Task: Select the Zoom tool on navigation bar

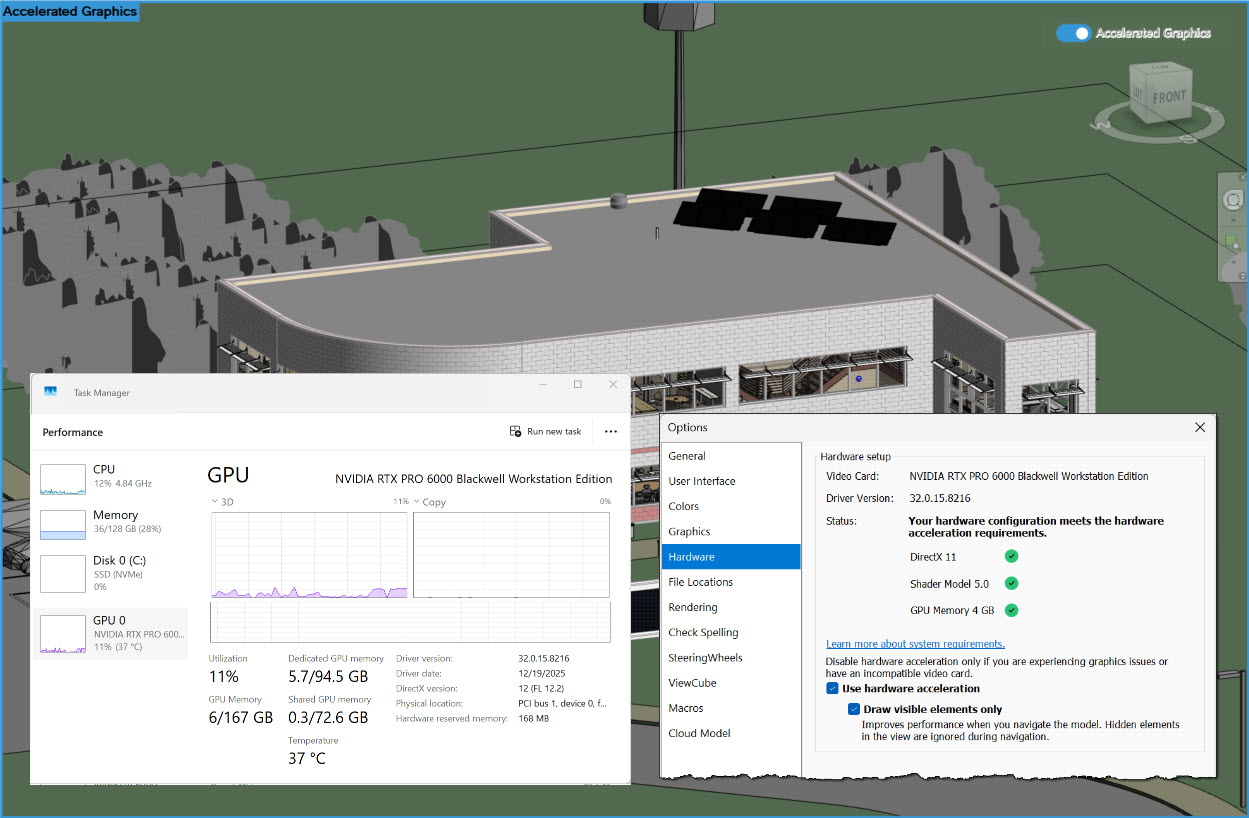Action: (1232, 242)
